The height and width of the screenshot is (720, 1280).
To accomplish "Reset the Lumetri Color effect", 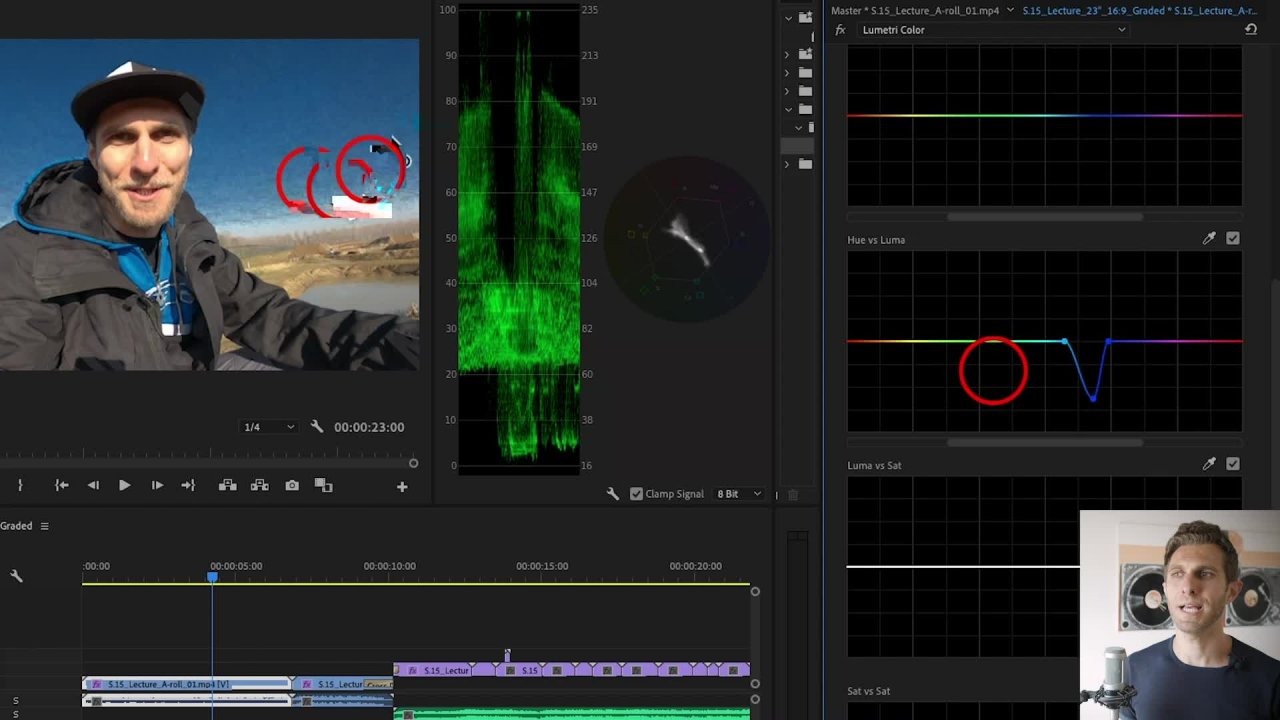I will pyautogui.click(x=1250, y=30).
